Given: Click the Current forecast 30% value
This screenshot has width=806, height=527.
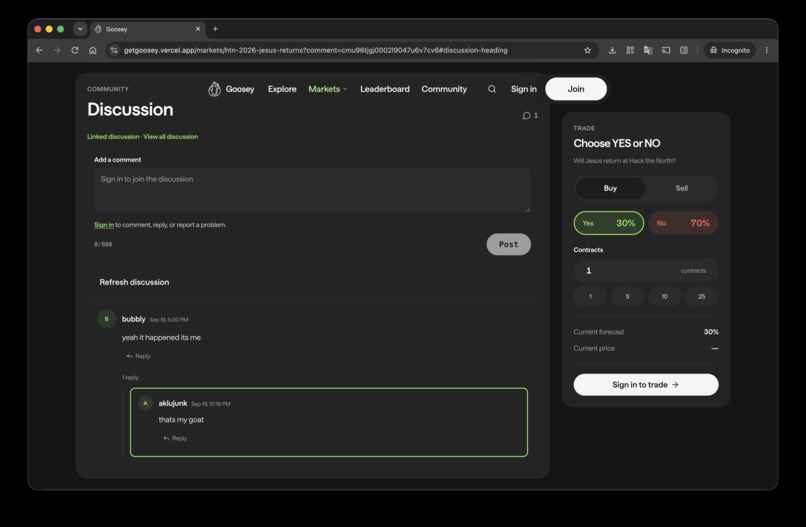Looking at the screenshot, I should [711, 332].
